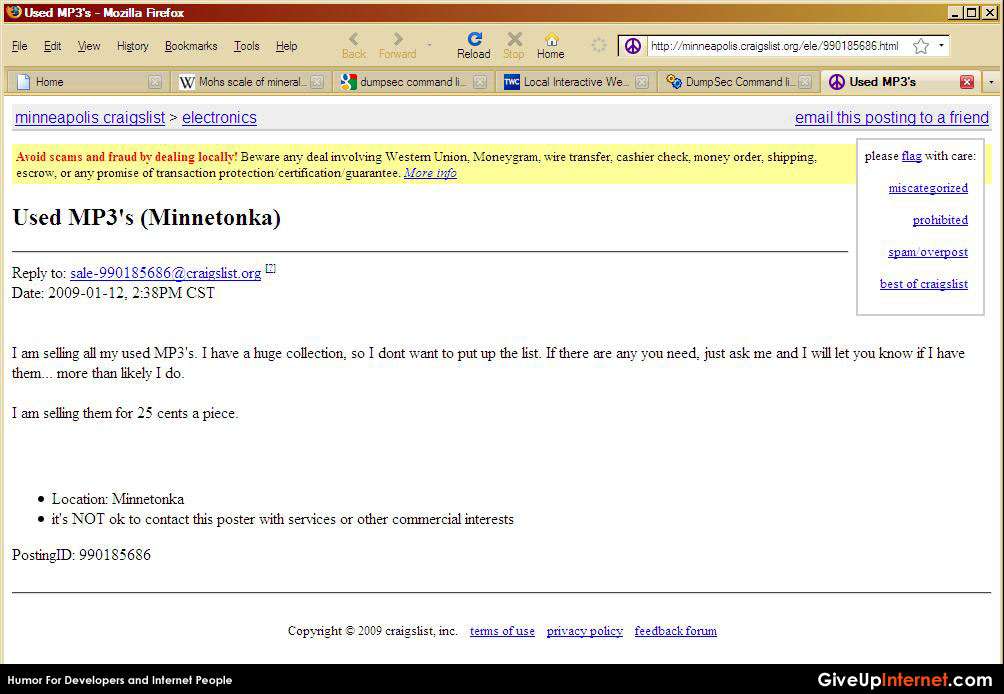This screenshot has width=1004, height=694.
Task: Bookmark this page with the star icon
Action: pyautogui.click(x=921, y=46)
